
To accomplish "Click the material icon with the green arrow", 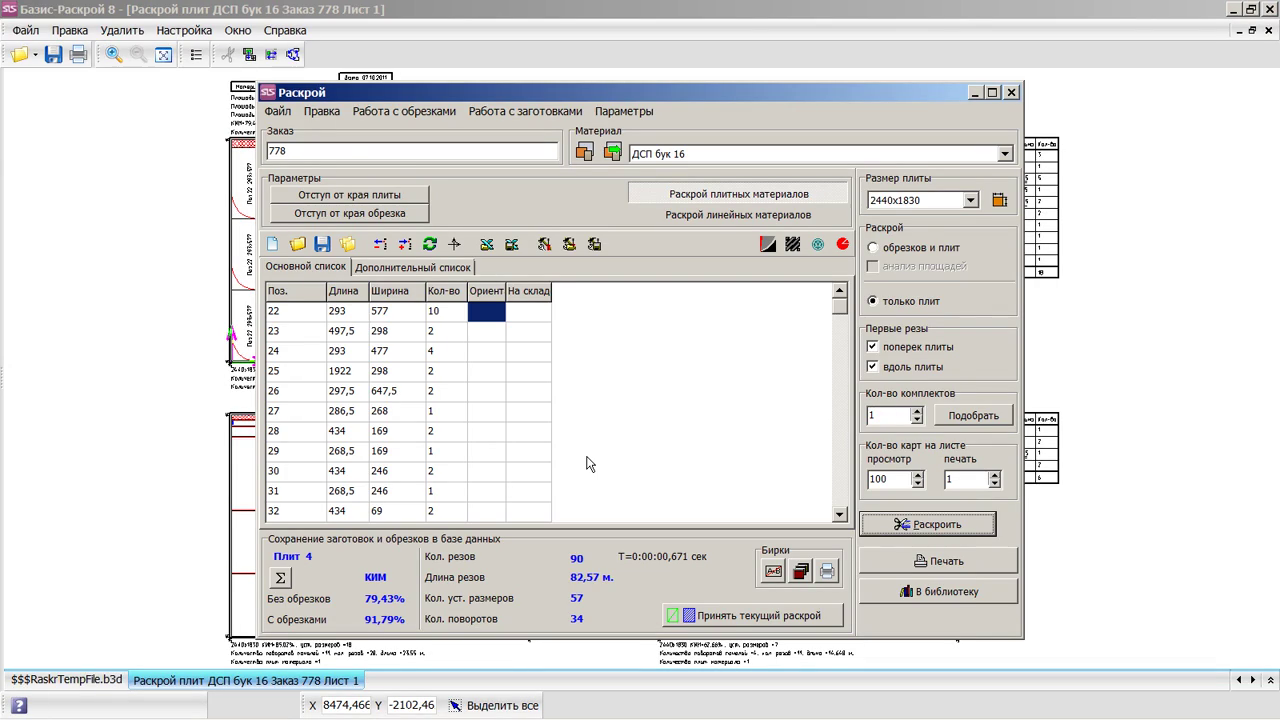I will (x=612, y=152).
